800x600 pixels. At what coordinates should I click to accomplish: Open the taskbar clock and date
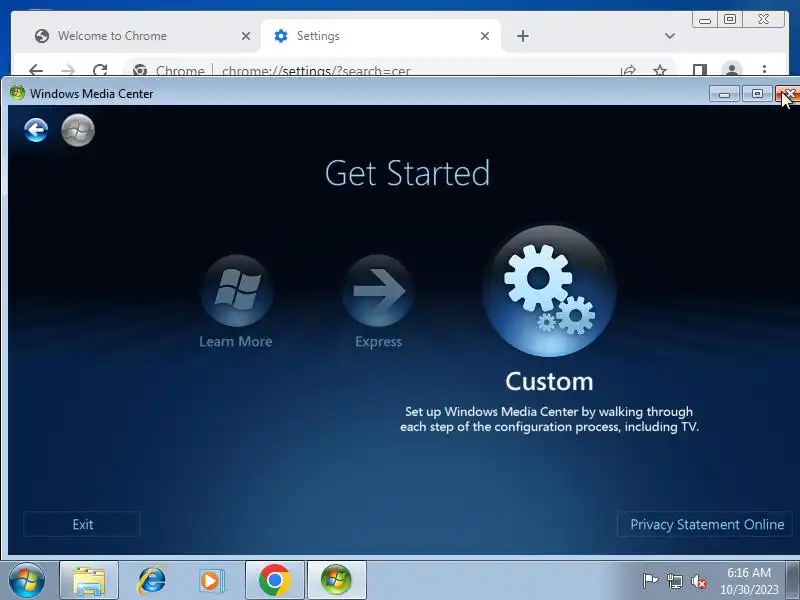coord(749,581)
